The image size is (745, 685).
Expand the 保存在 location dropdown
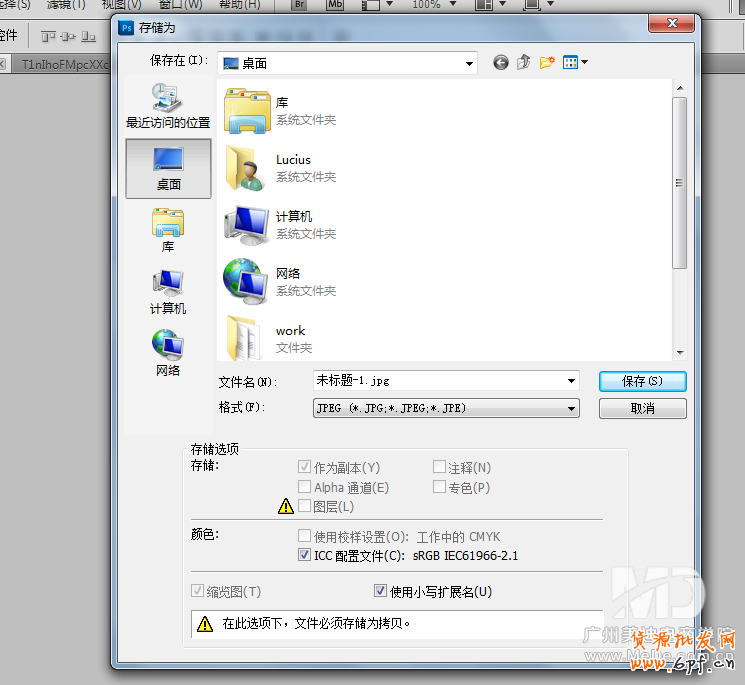pyautogui.click(x=469, y=63)
